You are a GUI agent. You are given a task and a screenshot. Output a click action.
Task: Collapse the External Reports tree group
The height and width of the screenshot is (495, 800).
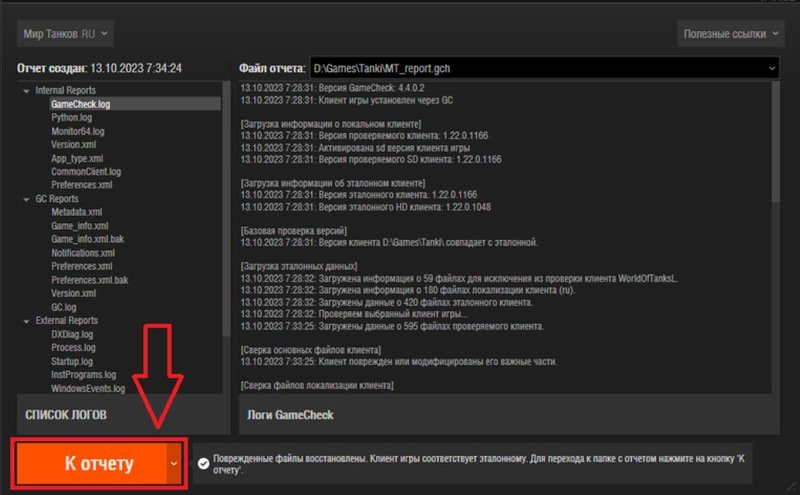click(27, 321)
